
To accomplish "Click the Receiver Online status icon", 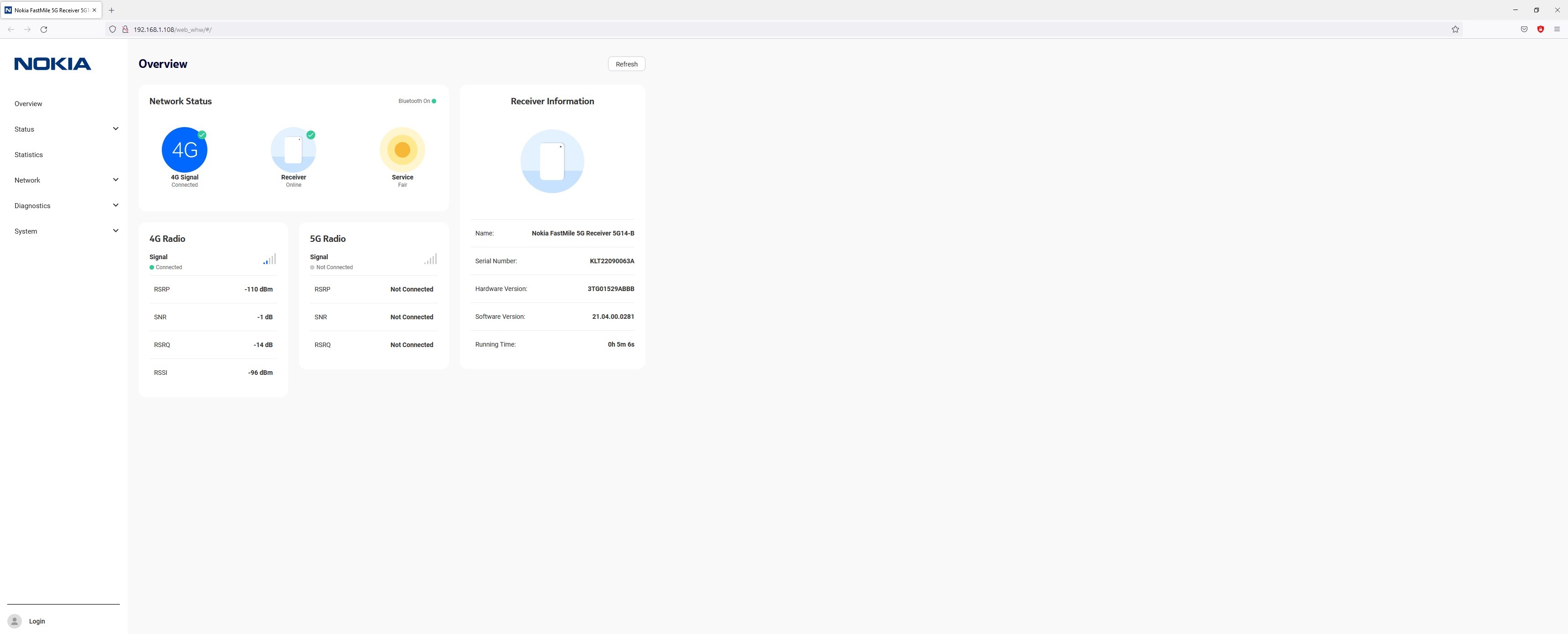I will point(294,150).
